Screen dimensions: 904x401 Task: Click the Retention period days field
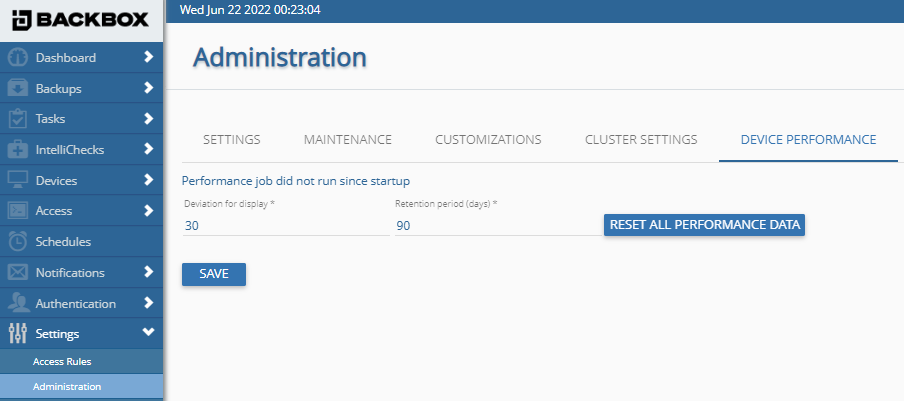click(x=495, y=226)
